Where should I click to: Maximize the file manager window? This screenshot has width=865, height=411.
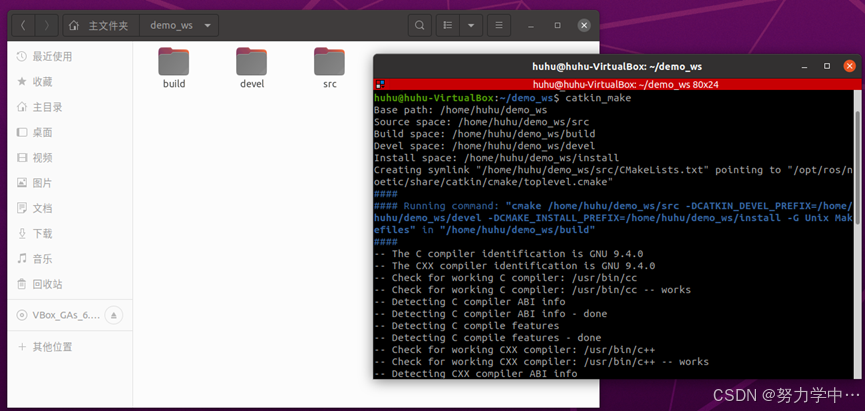point(558,25)
